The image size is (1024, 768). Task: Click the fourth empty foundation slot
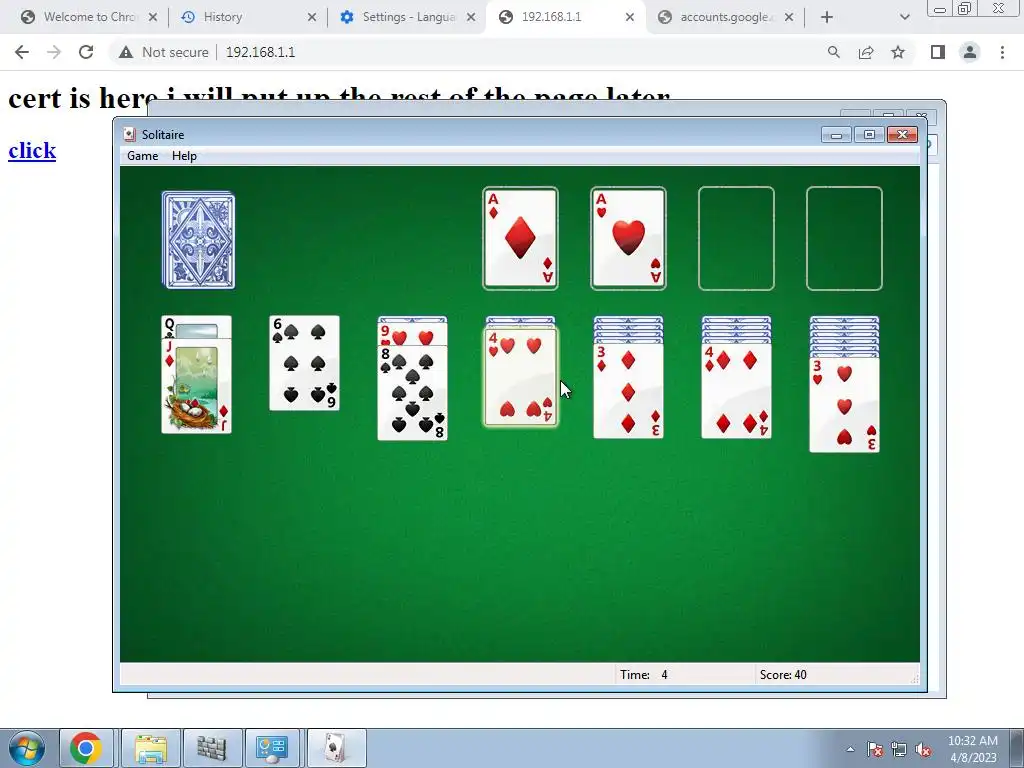coord(844,238)
